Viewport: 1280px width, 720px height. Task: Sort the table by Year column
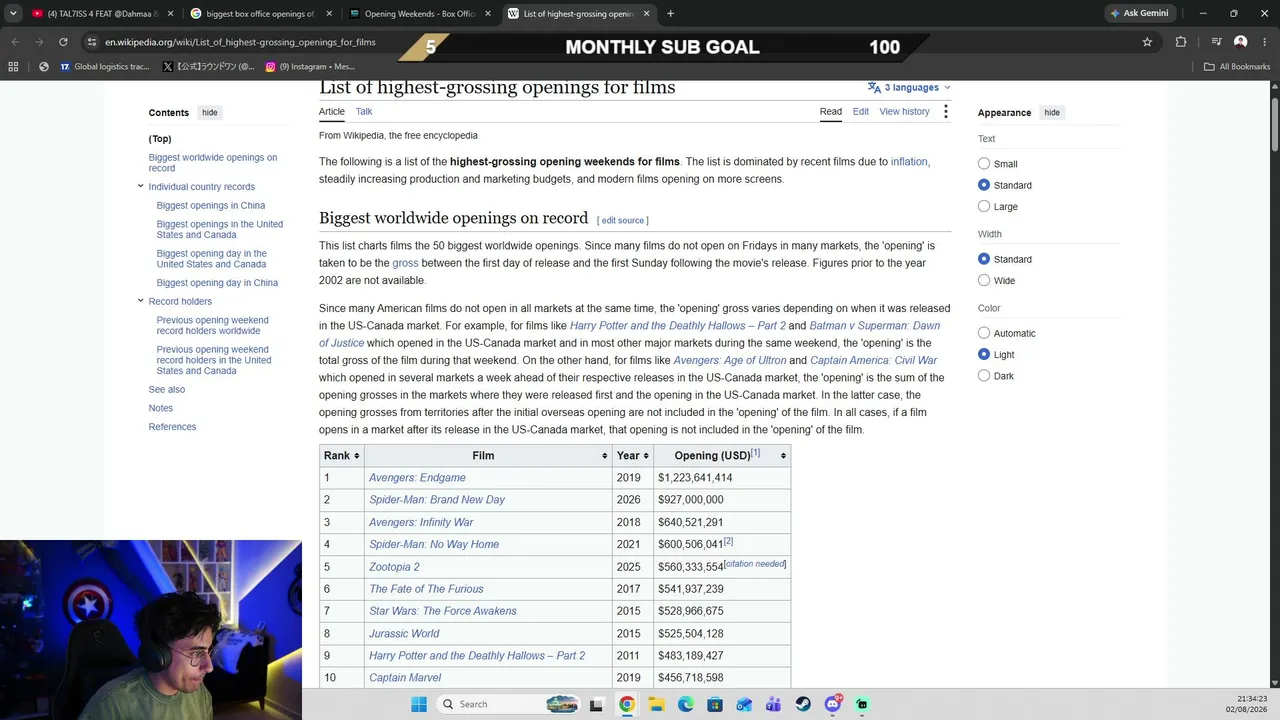[633, 456]
